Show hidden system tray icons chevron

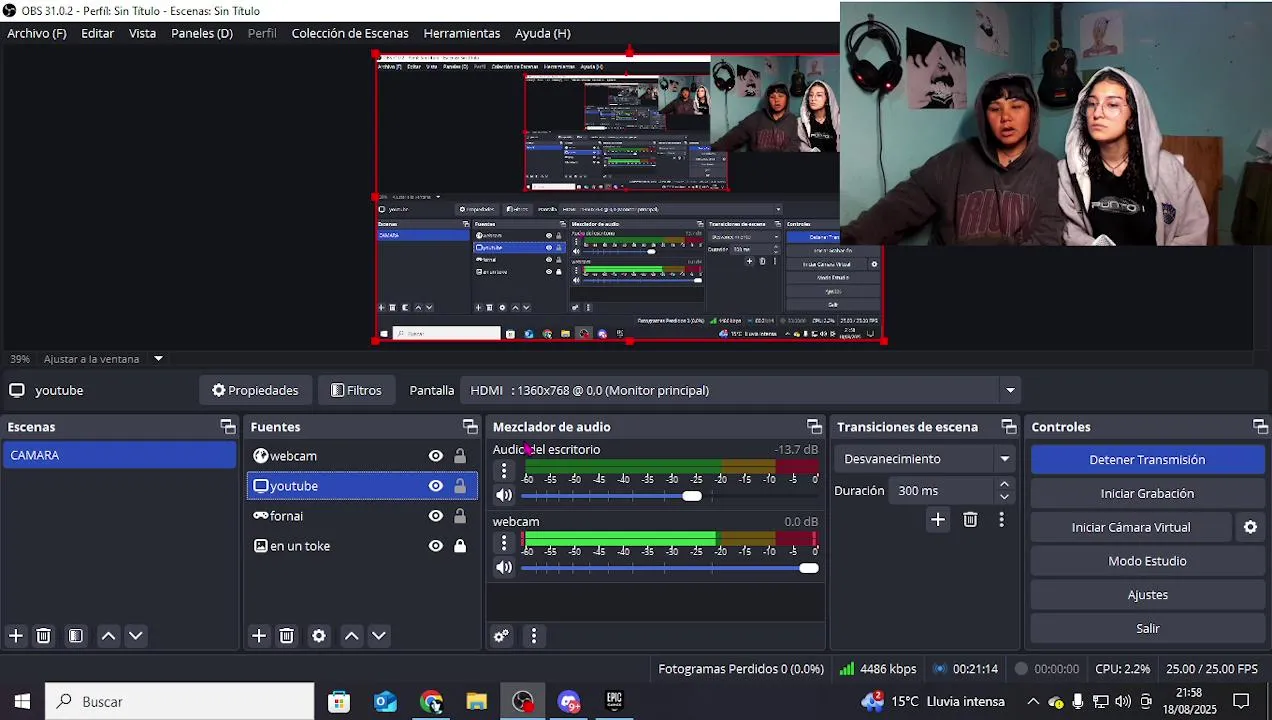[1033, 702]
